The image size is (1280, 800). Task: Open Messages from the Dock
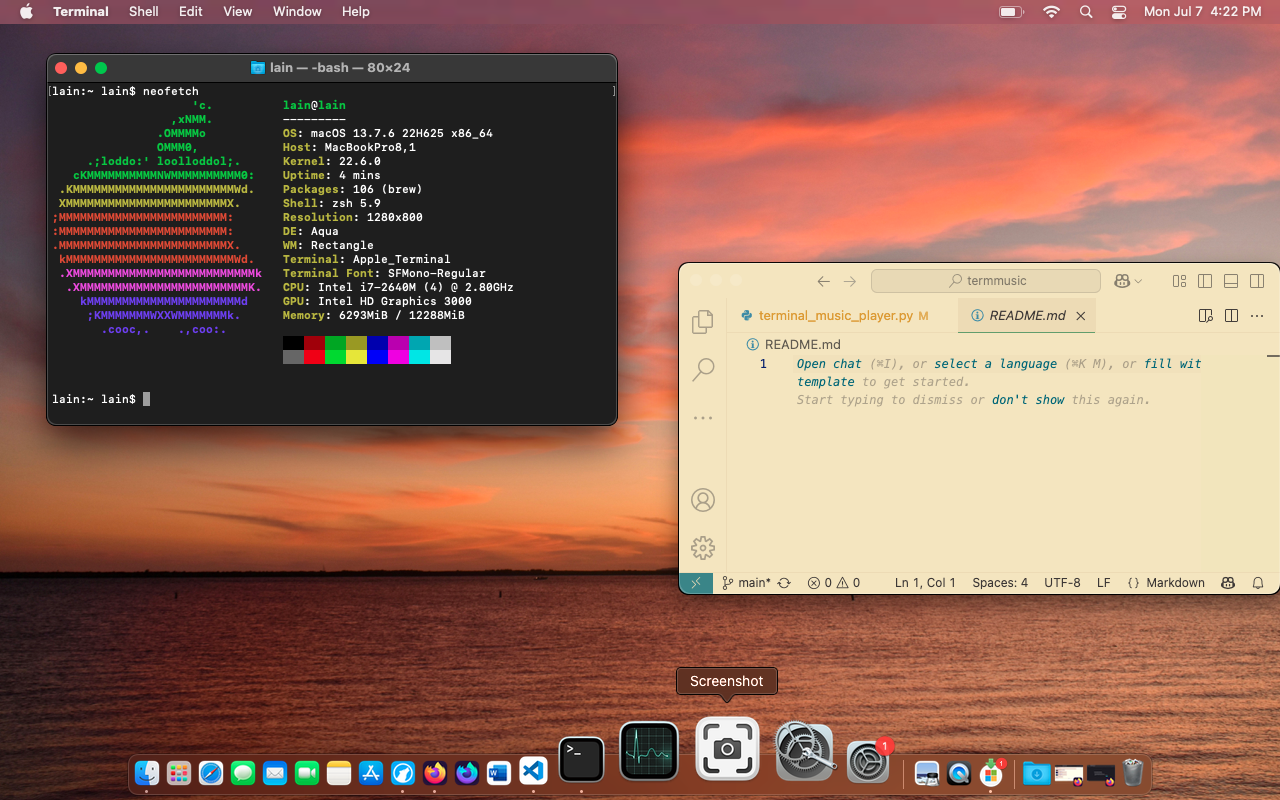(243, 773)
